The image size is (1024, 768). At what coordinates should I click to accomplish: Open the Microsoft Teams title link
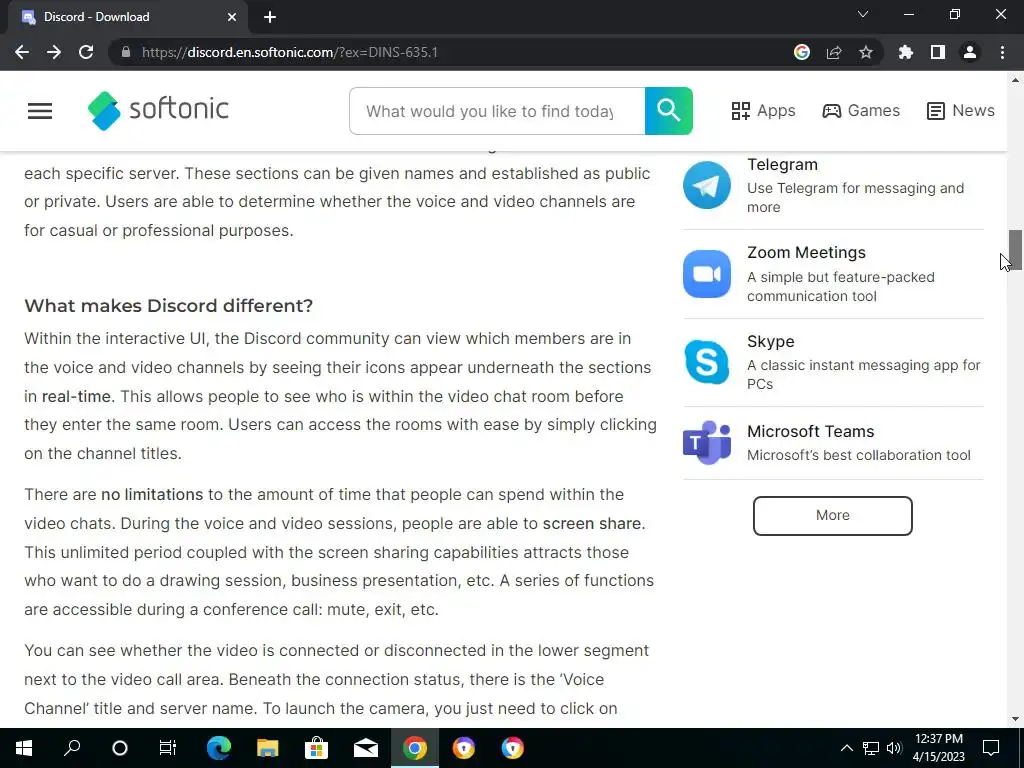click(810, 432)
